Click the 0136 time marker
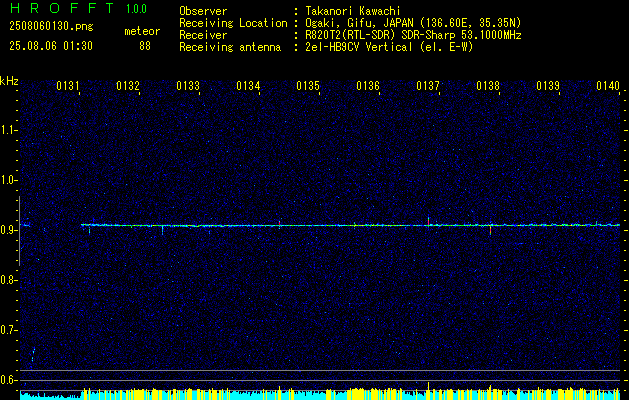Viewport: 629px width, 400px height. coord(368,86)
